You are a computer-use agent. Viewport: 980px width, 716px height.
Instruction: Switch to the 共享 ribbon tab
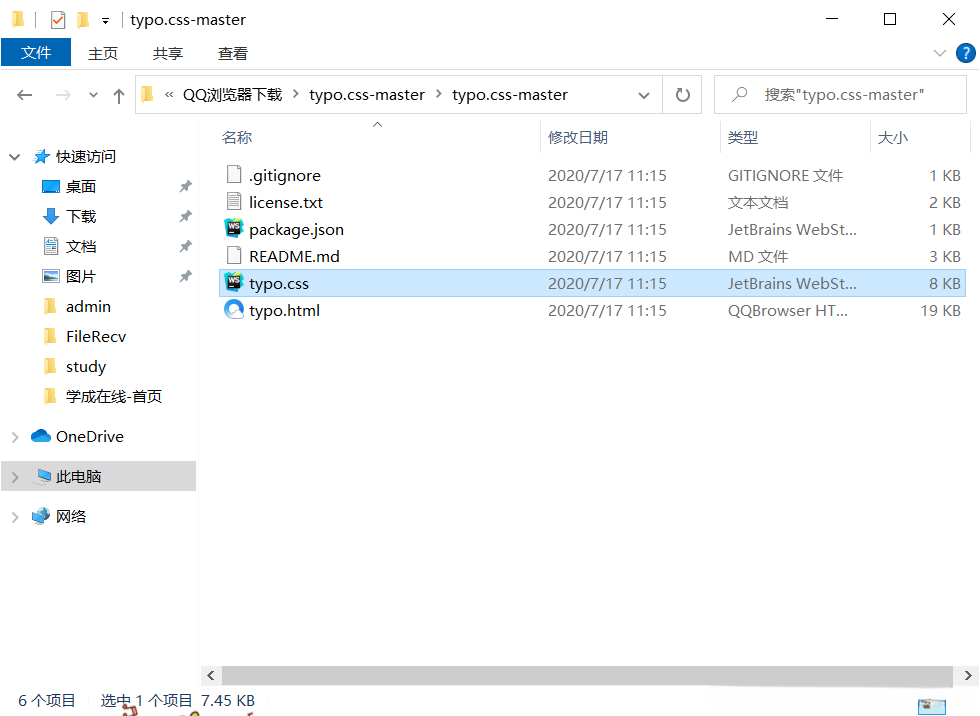[168, 54]
